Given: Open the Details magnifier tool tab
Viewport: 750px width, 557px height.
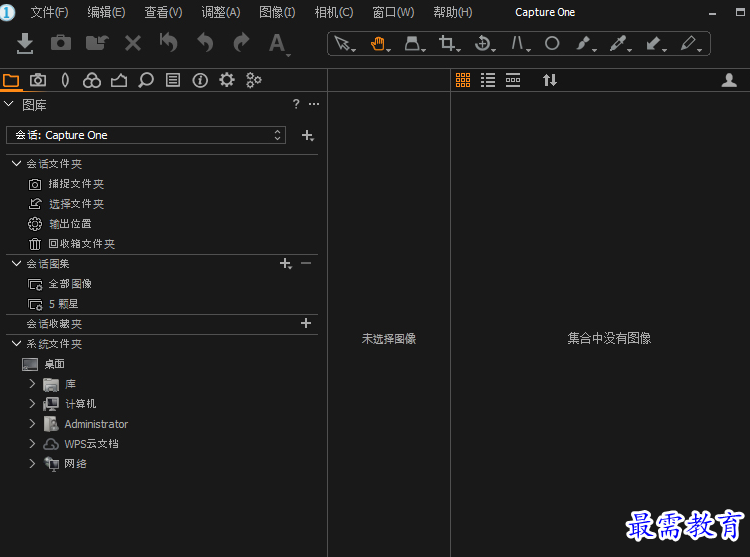Looking at the screenshot, I should [x=146, y=80].
